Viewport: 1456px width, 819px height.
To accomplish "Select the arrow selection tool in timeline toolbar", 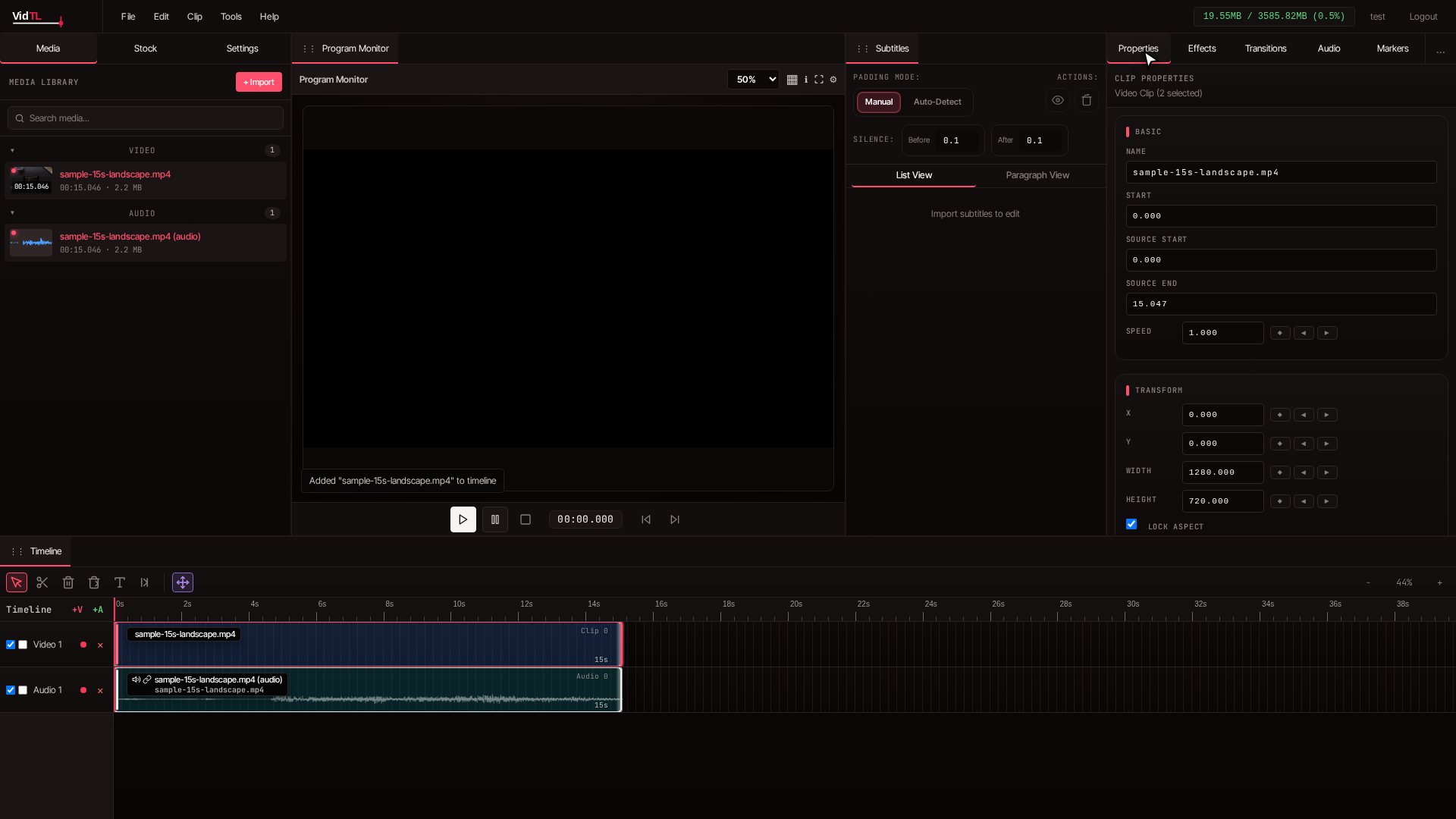I will click(x=17, y=582).
